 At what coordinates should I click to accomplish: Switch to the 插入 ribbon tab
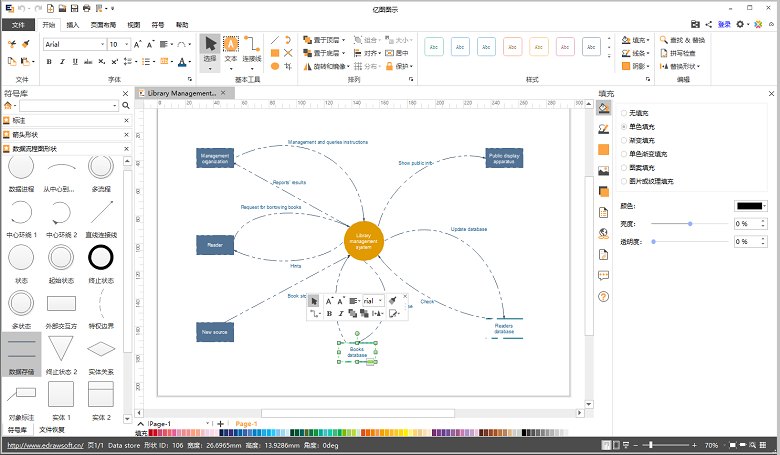(x=73, y=23)
